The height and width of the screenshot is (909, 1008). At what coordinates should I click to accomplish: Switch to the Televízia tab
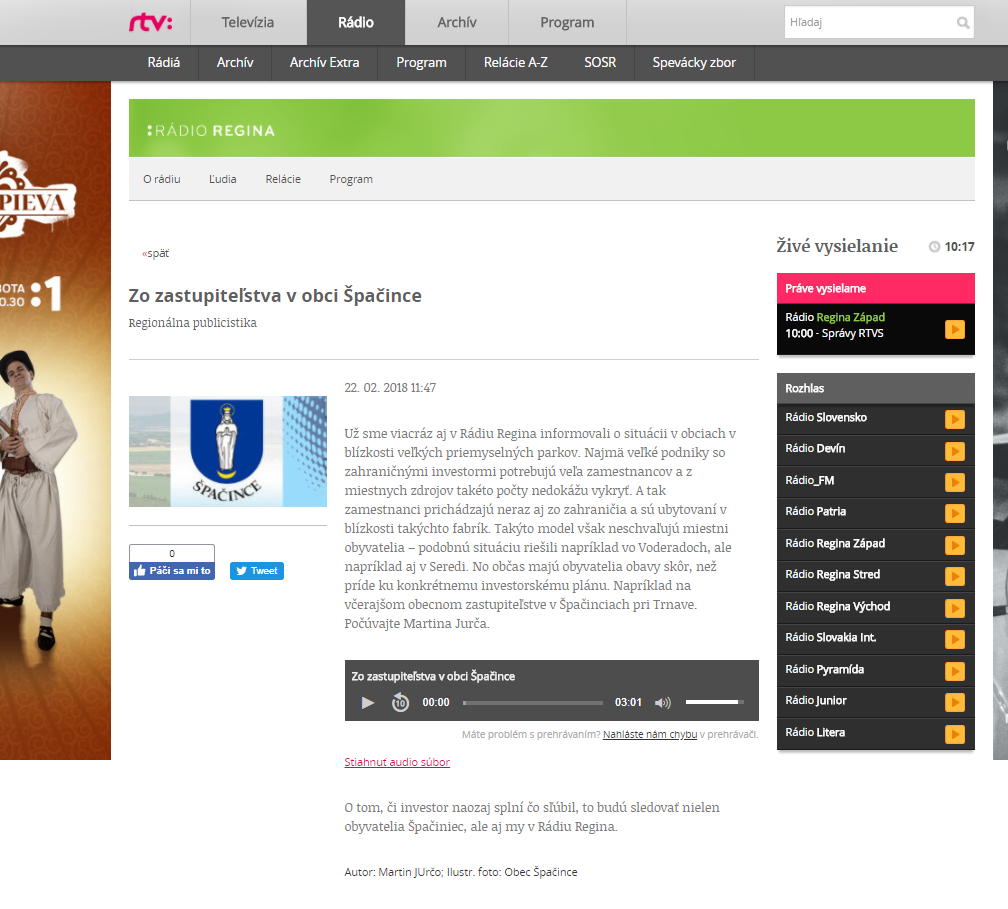247,23
